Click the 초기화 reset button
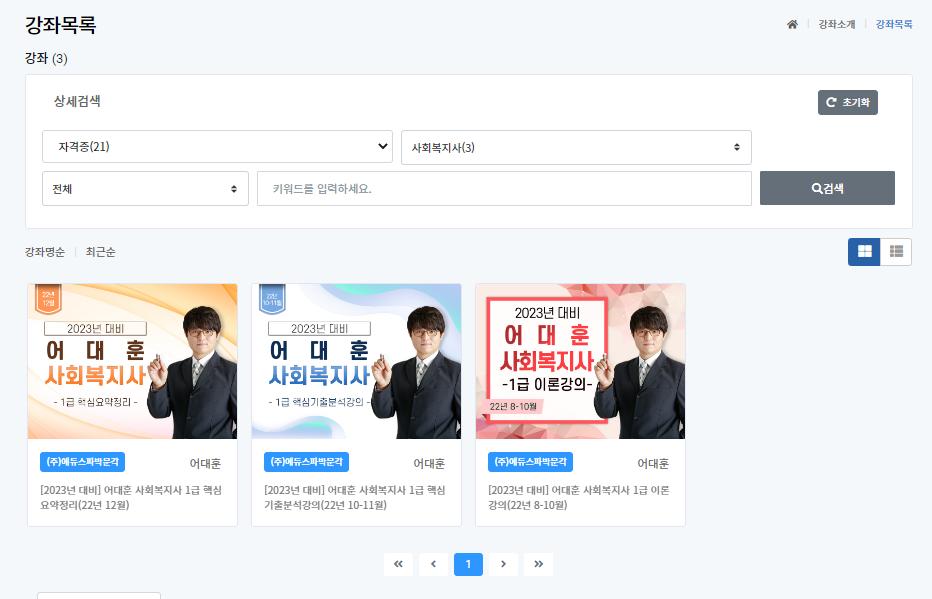 coord(848,102)
